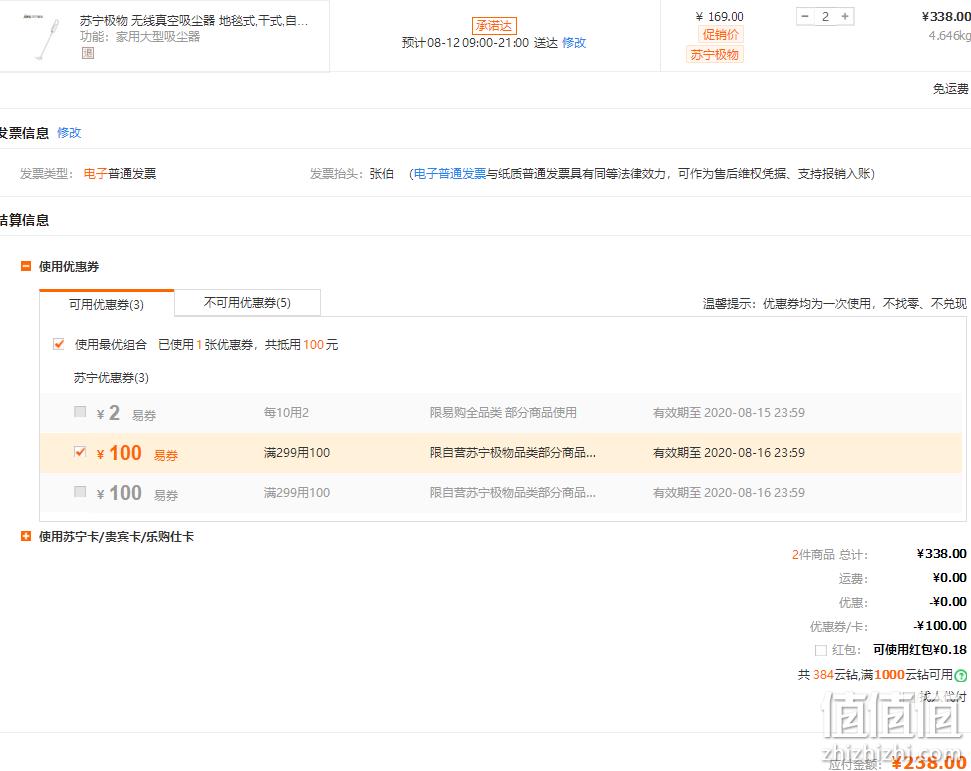Click the 2件商品 总计 amount ¥338.00
Viewport: 971px width, 771px height.
tap(941, 554)
